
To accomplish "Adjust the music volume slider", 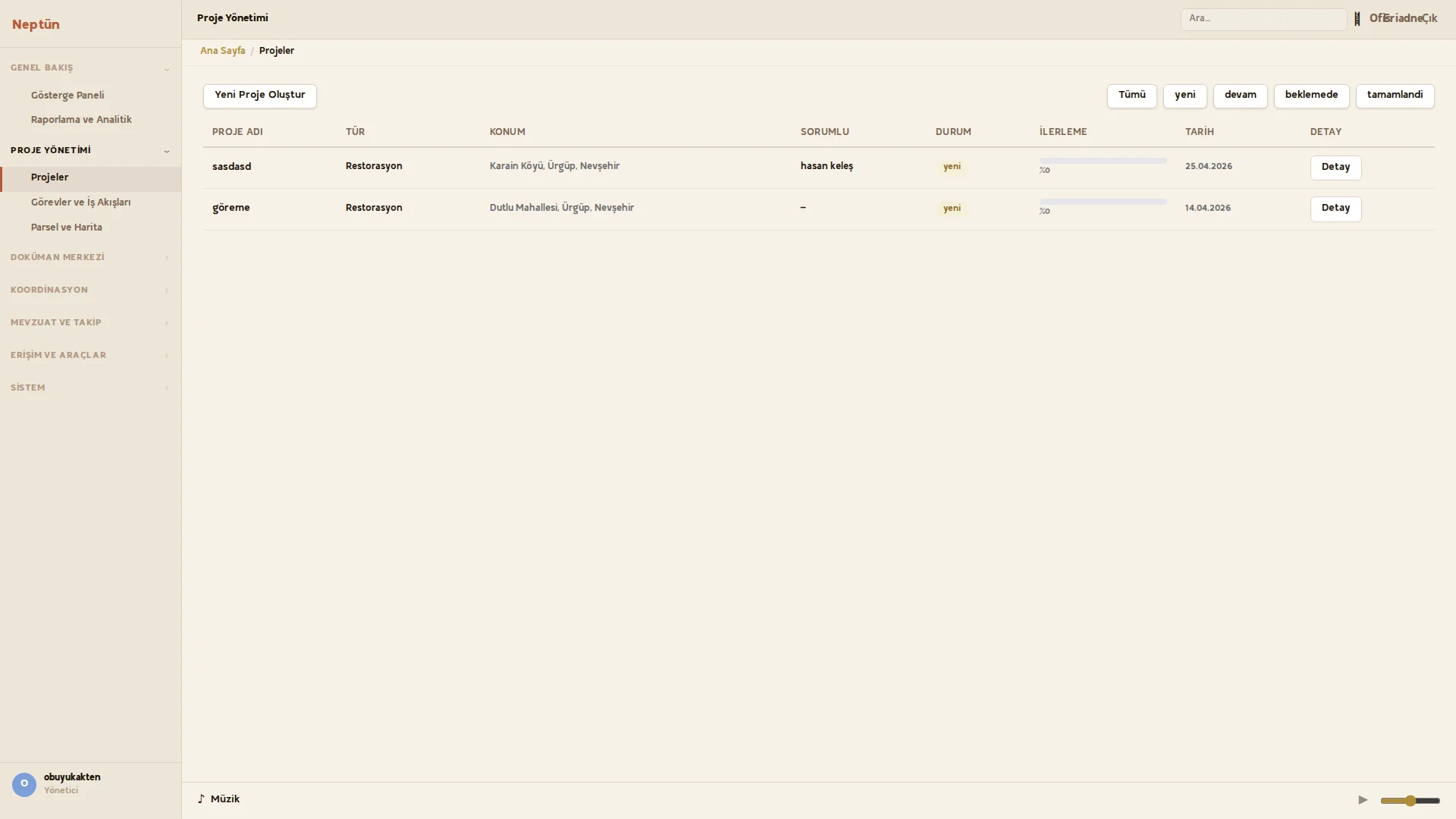I will [1410, 800].
